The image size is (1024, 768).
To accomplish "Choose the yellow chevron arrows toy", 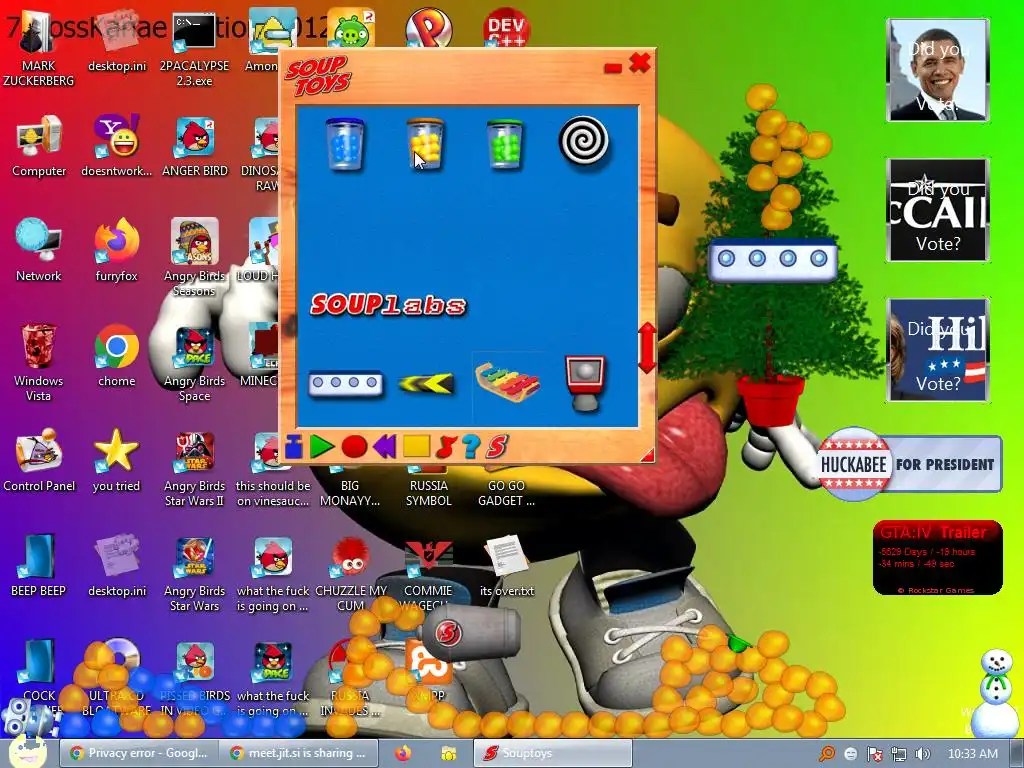I will (426, 383).
